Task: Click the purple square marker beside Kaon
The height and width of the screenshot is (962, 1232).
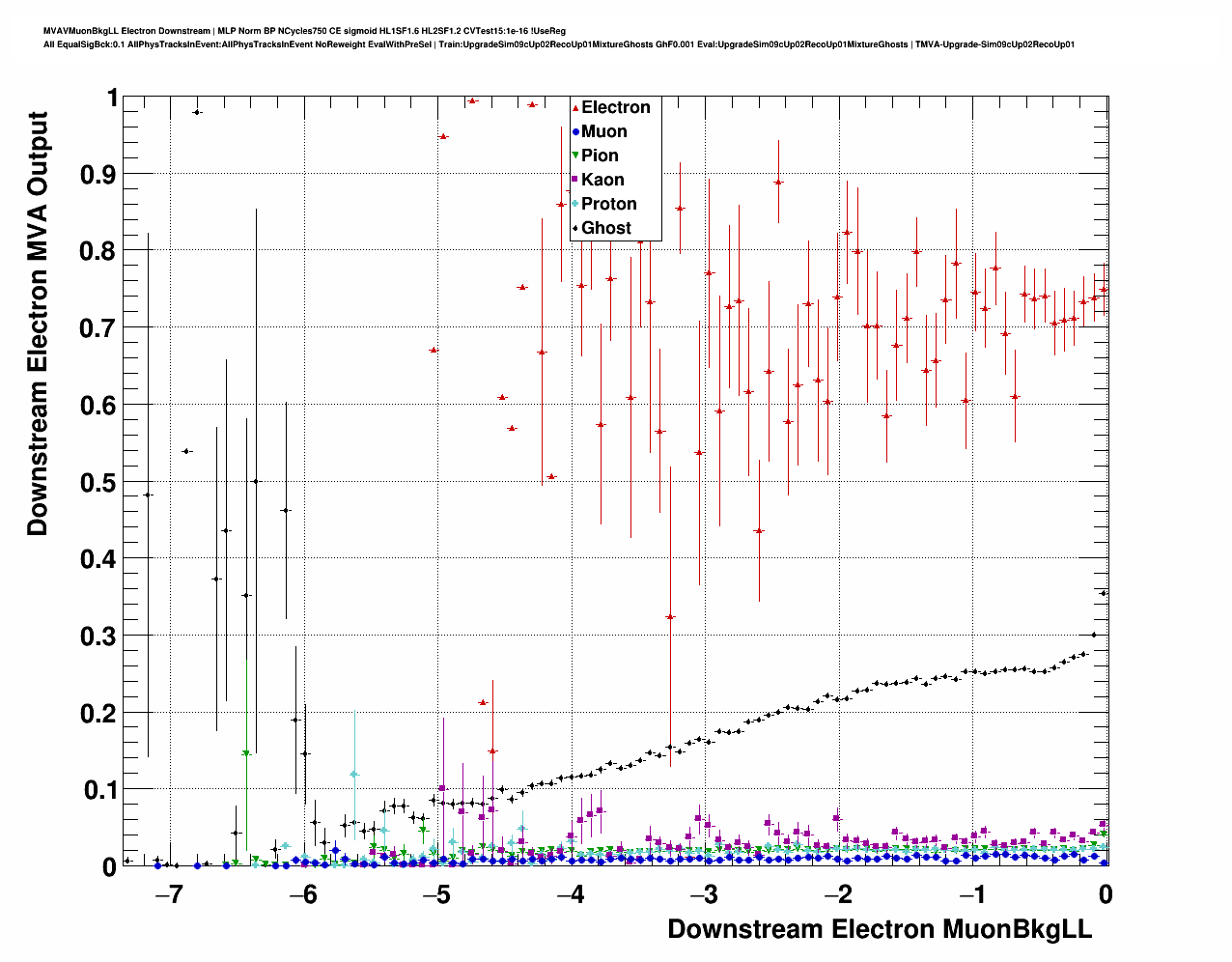Action: point(575,181)
